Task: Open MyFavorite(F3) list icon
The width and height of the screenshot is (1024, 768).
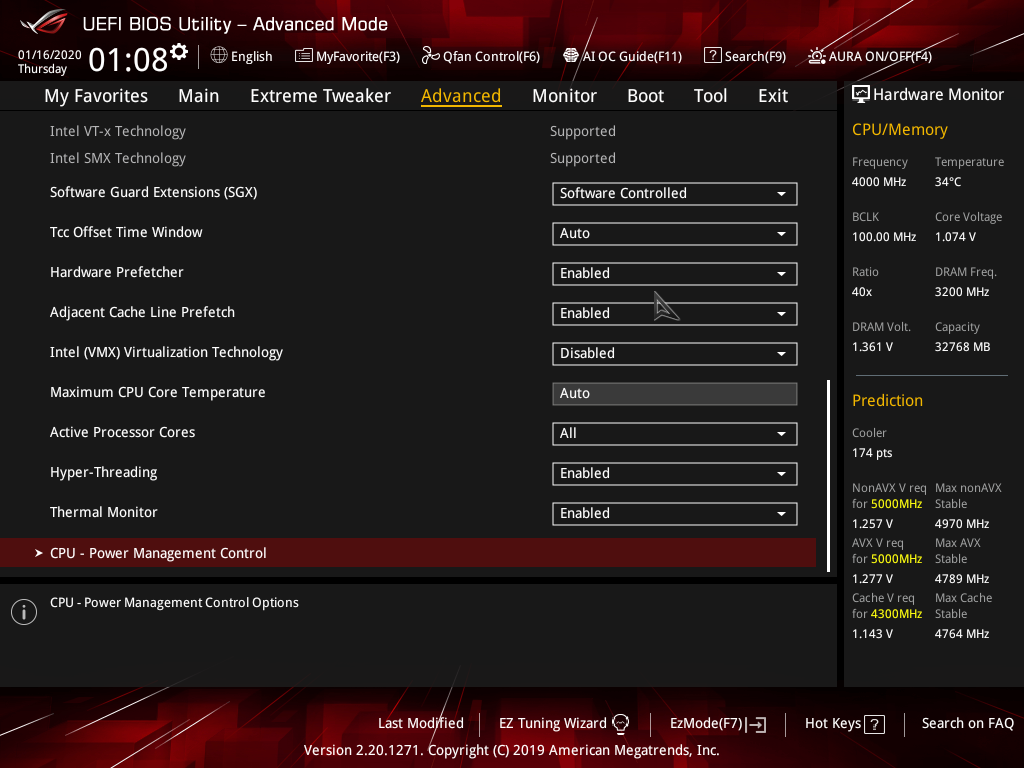Action: click(x=304, y=56)
